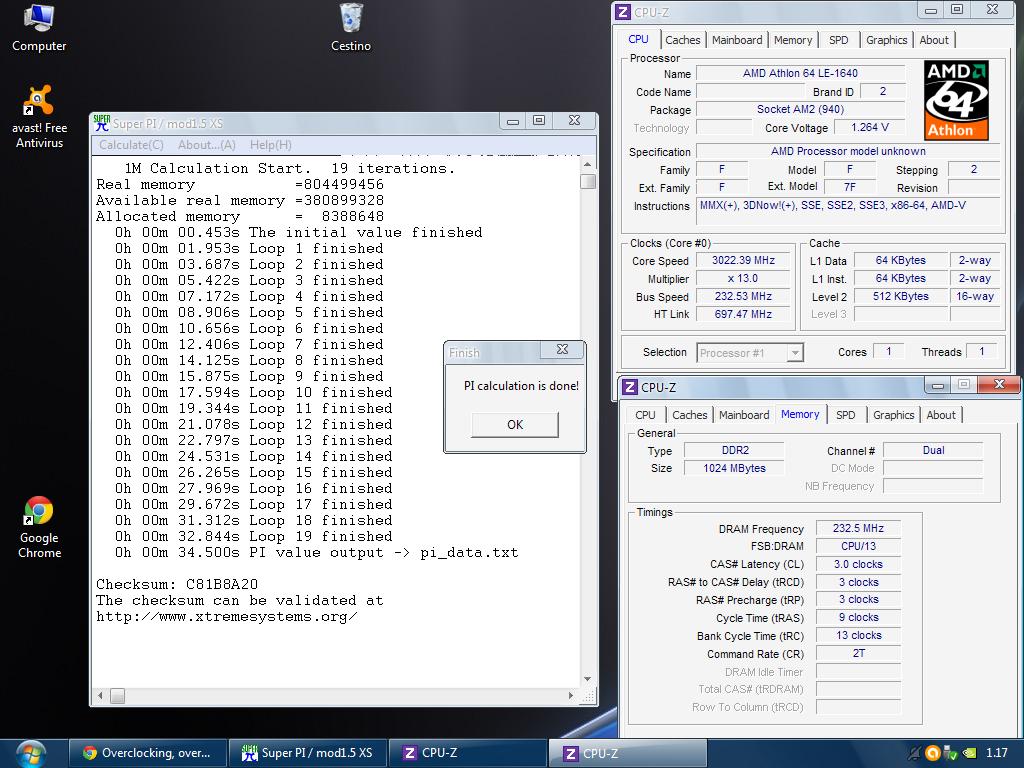Click the Super PI window title icon
Image resolution: width=1024 pixels, height=768 pixels.
(101, 122)
